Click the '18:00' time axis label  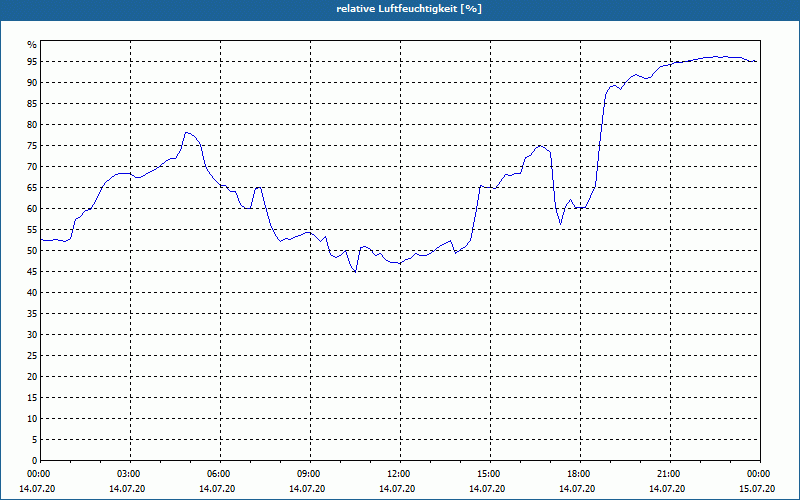coord(581,474)
